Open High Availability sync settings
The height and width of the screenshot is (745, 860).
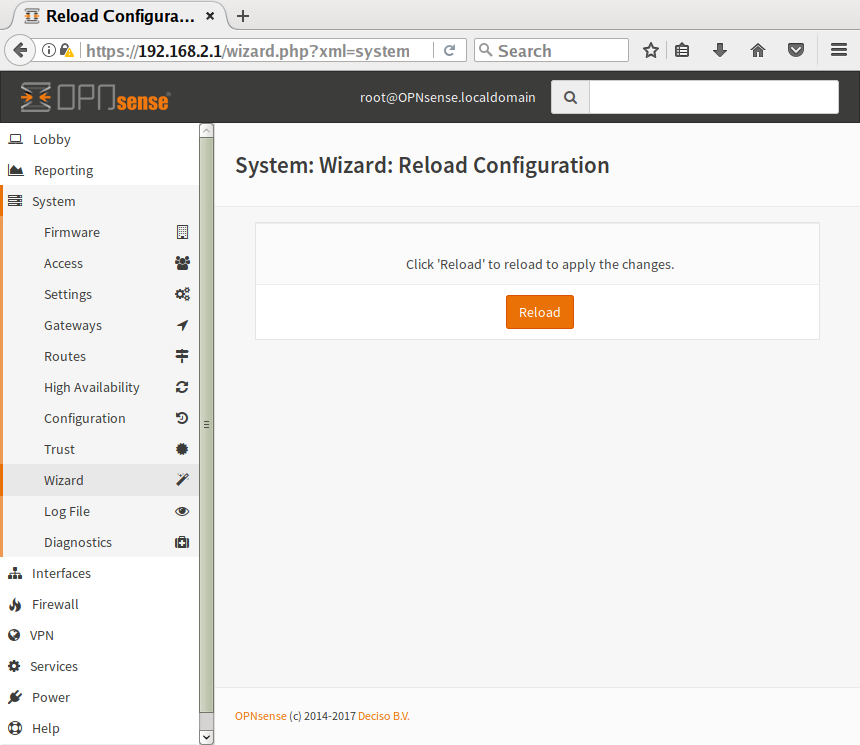(92, 387)
